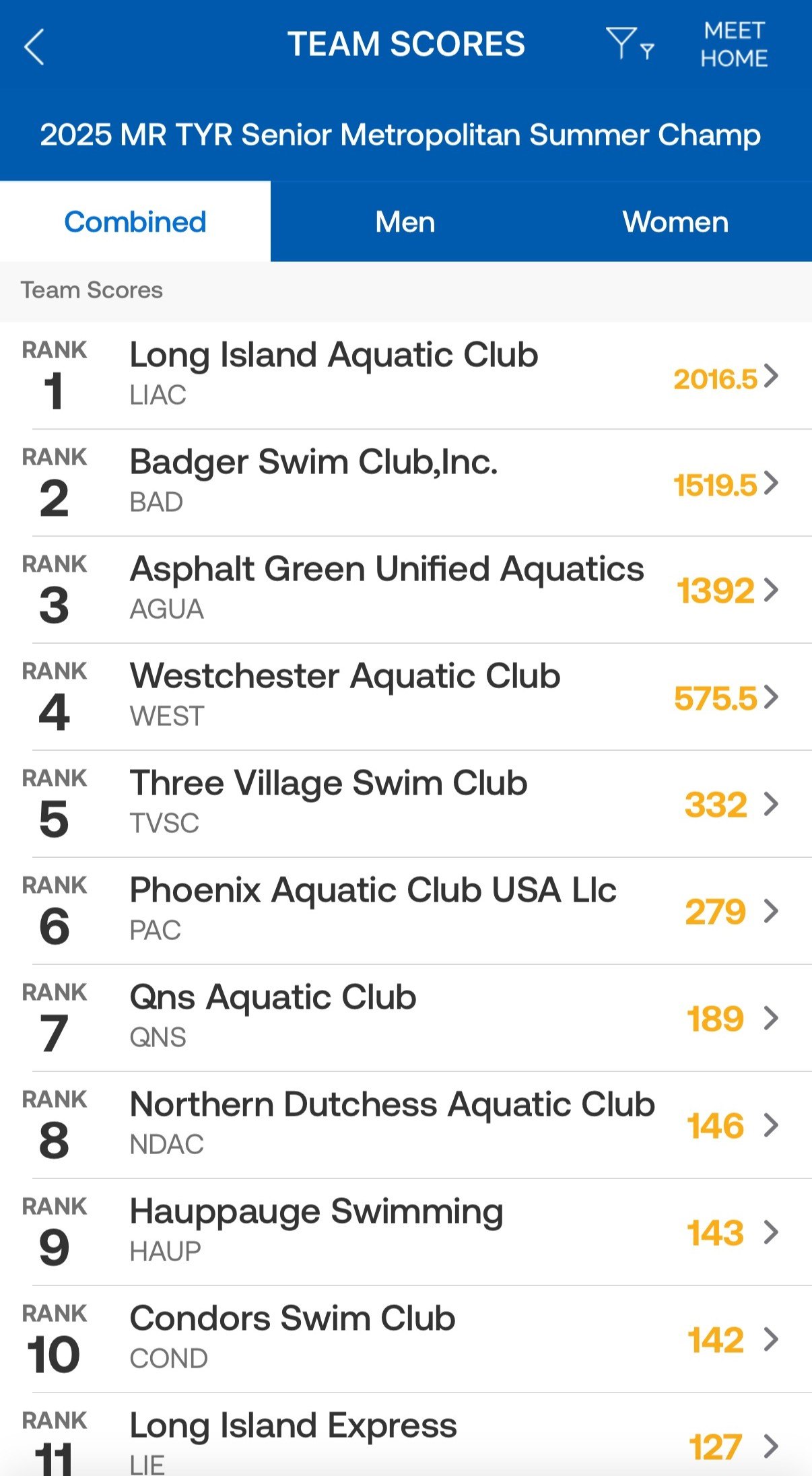Image resolution: width=812 pixels, height=1476 pixels.
Task: Switch to the Men tab
Action: click(x=405, y=222)
